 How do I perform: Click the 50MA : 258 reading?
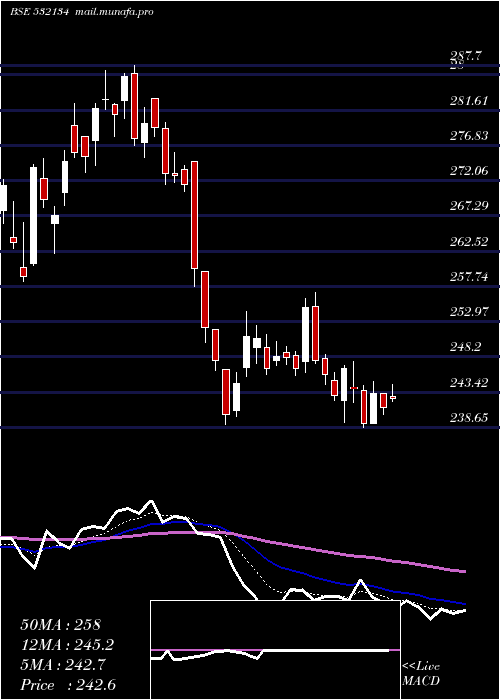click(x=61, y=625)
